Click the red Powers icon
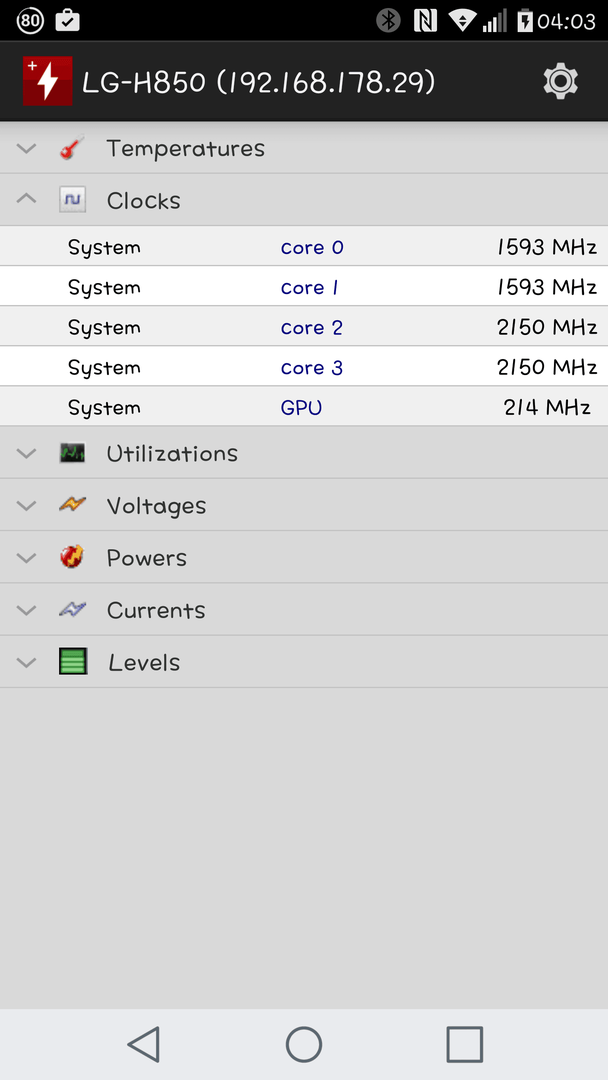Image resolution: width=608 pixels, height=1080 pixels. [x=72, y=557]
